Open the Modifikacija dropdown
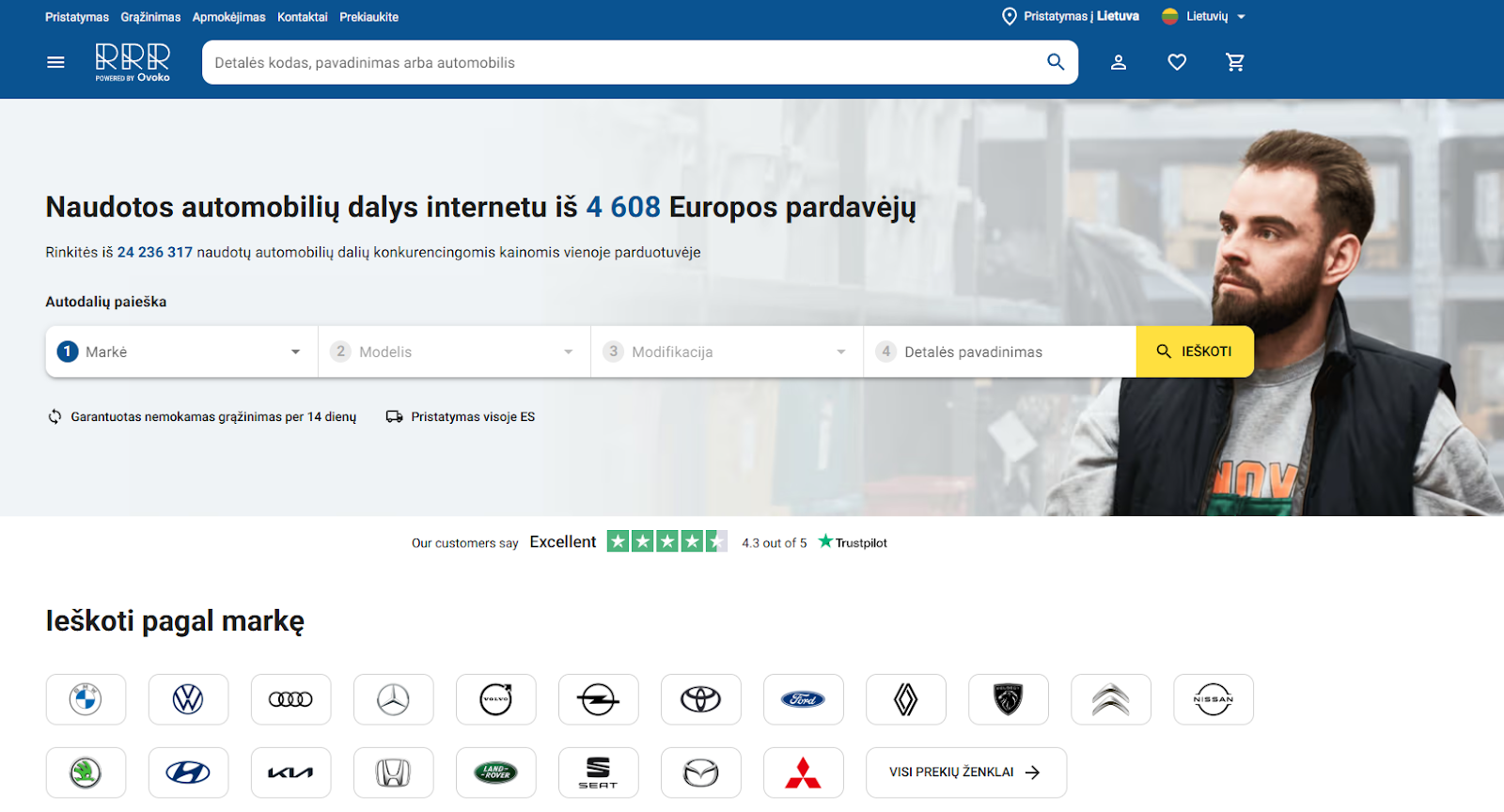The height and width of the screenshot is (812, 1504). 727,351
